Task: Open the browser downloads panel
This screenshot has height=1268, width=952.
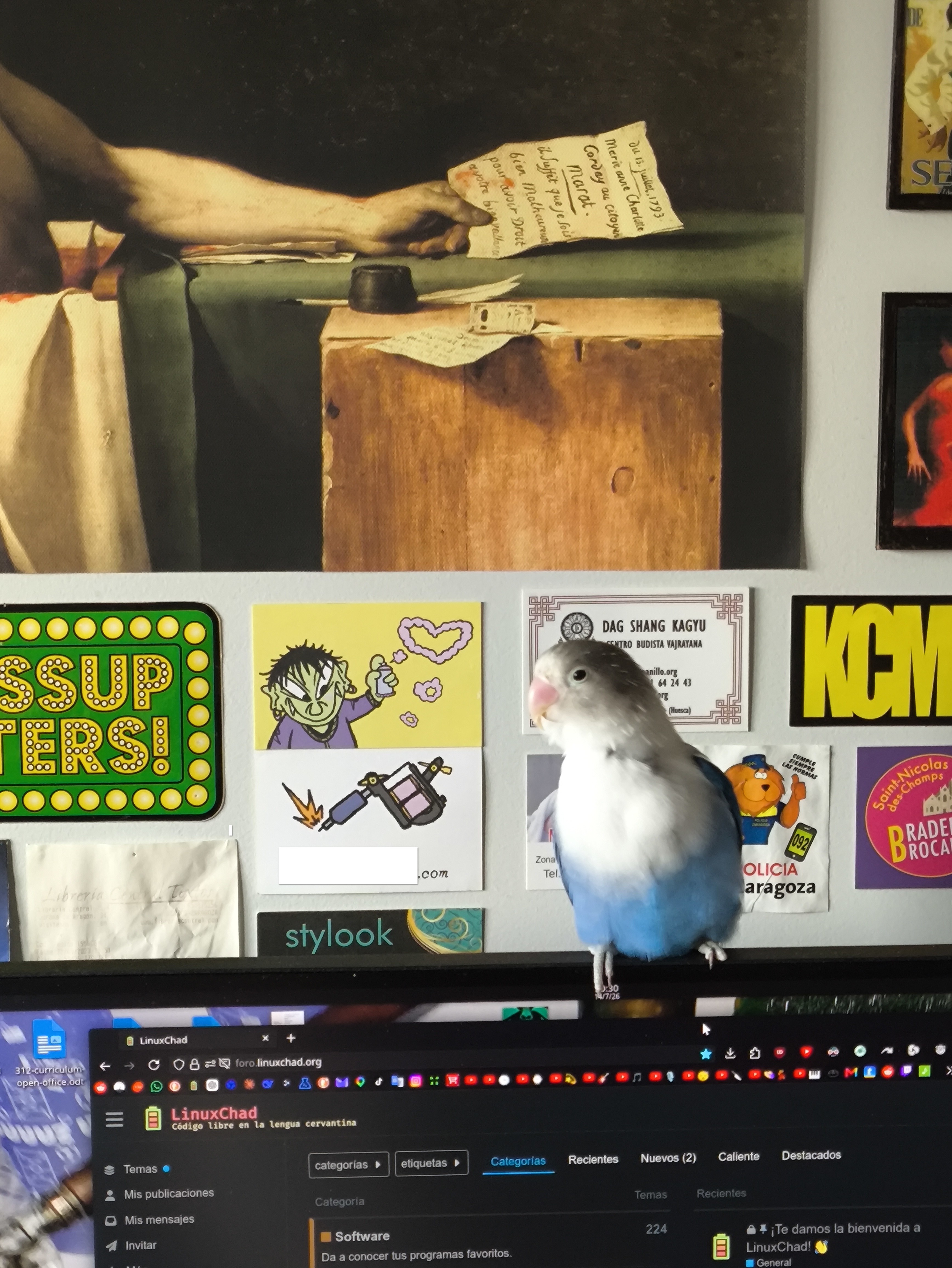Action: (x=730, y=1053)
